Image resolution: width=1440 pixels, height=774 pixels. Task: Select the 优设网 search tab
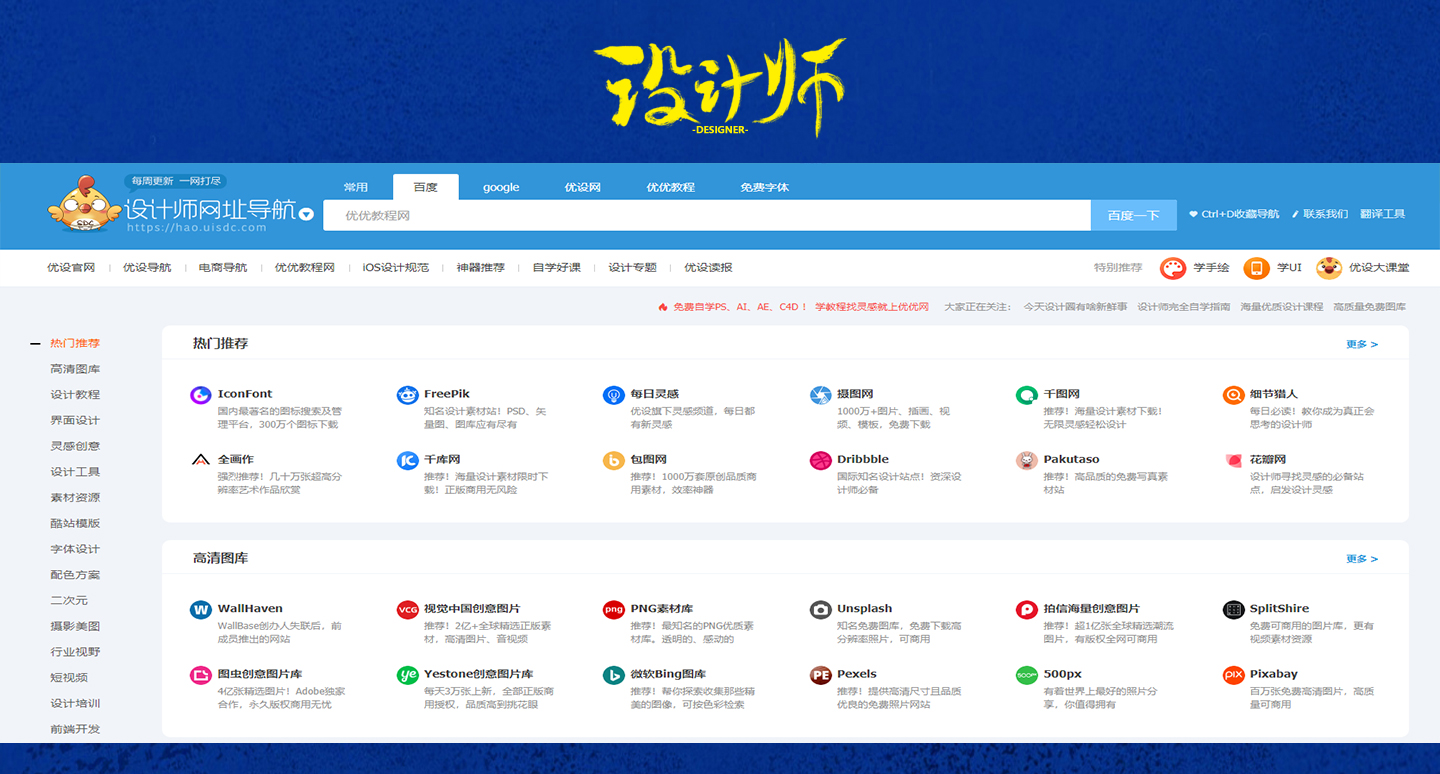click(582, 187)
